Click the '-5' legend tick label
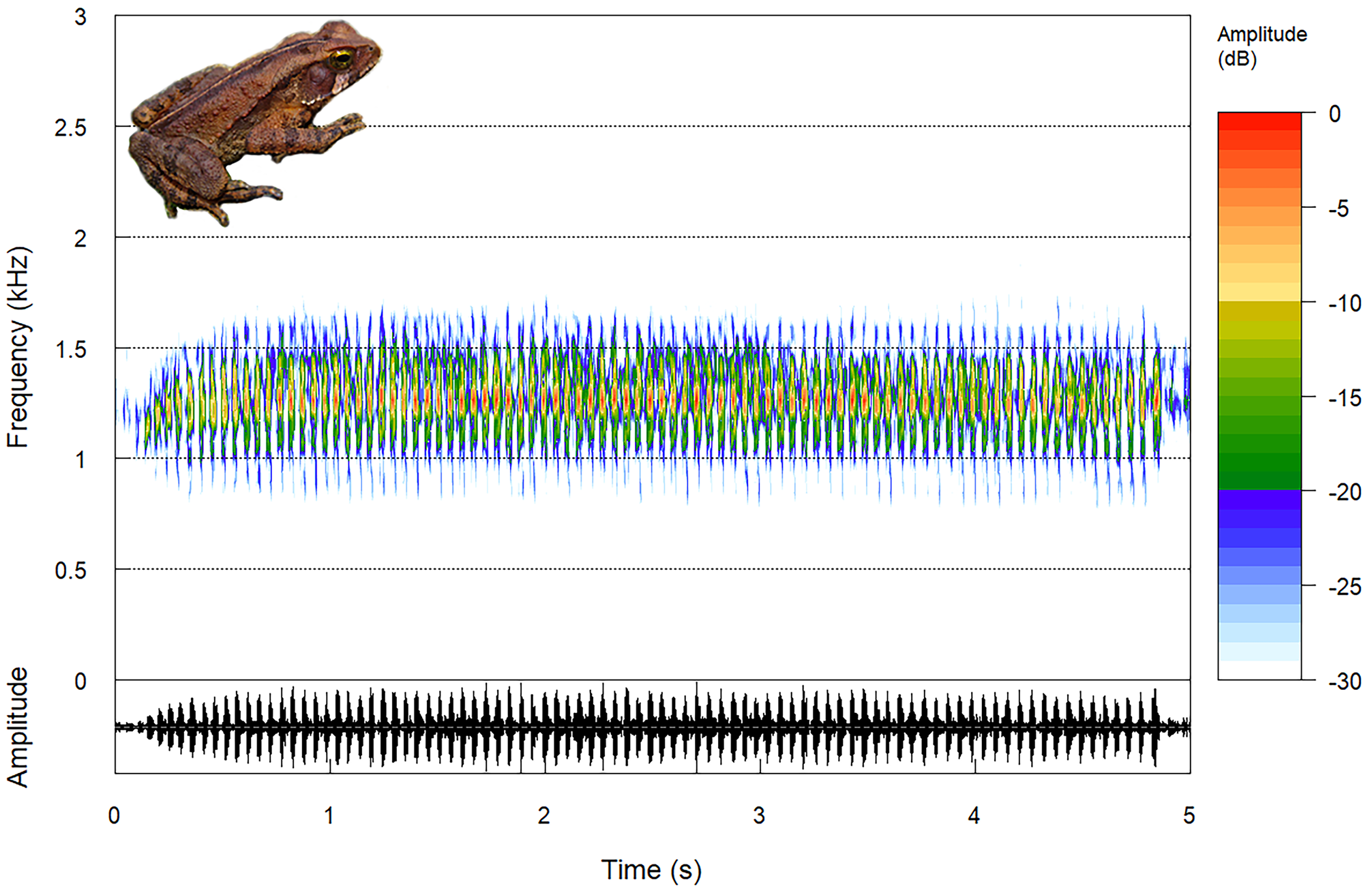Image resolution: width=1372 pixels, height=895 pixels. (x=1338, y=209)
